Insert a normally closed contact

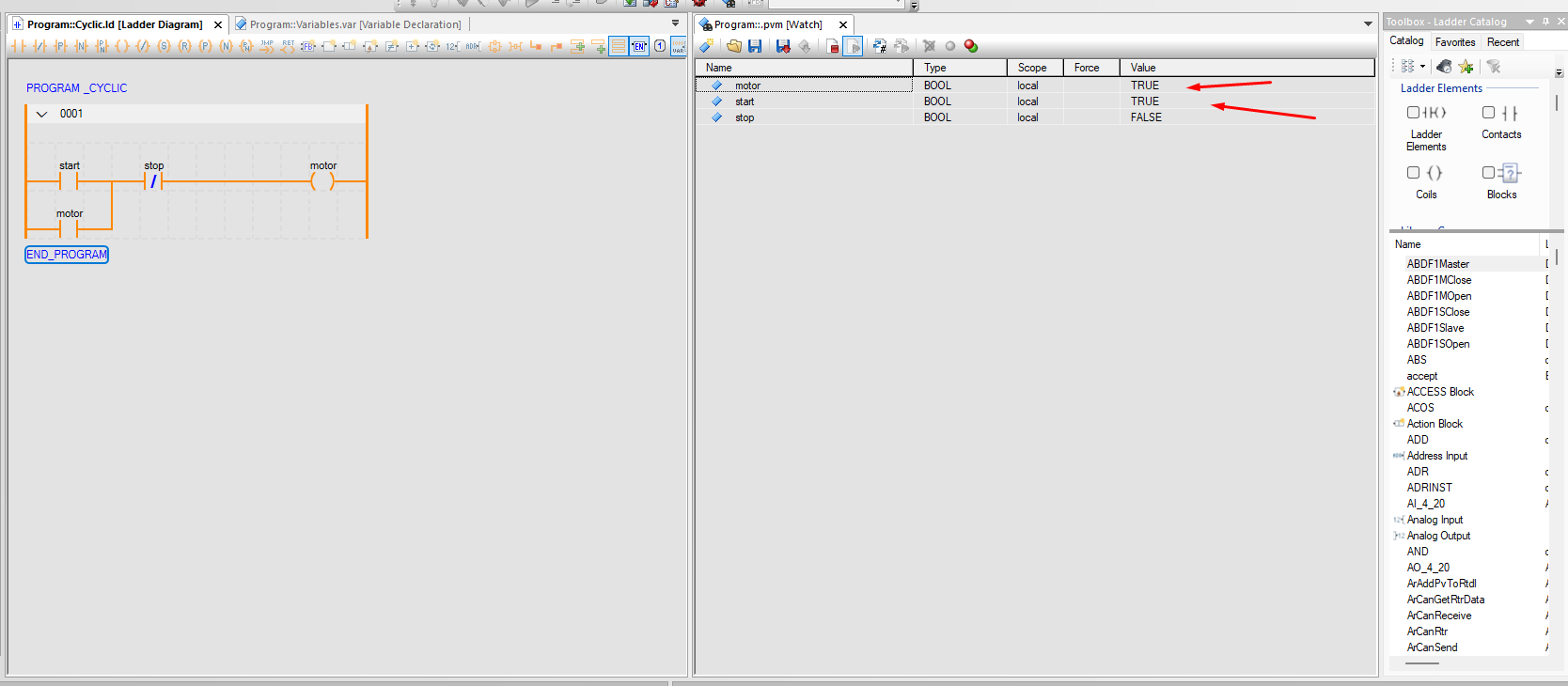coord(39,46)
